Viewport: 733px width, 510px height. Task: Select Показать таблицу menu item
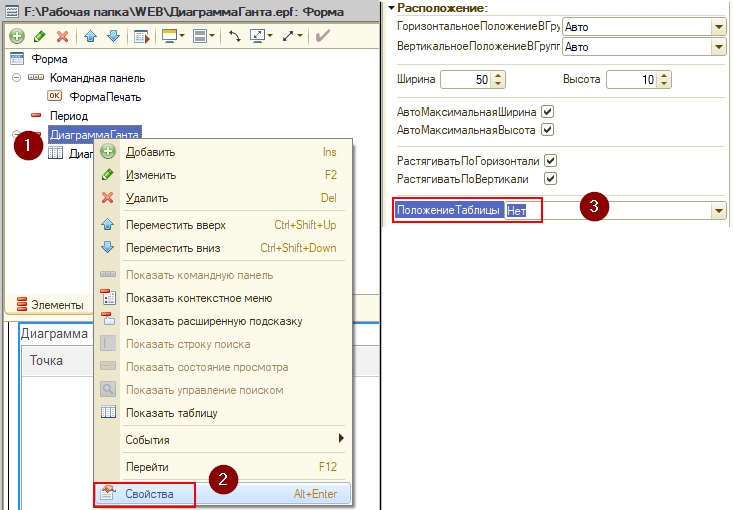(223, 413)
